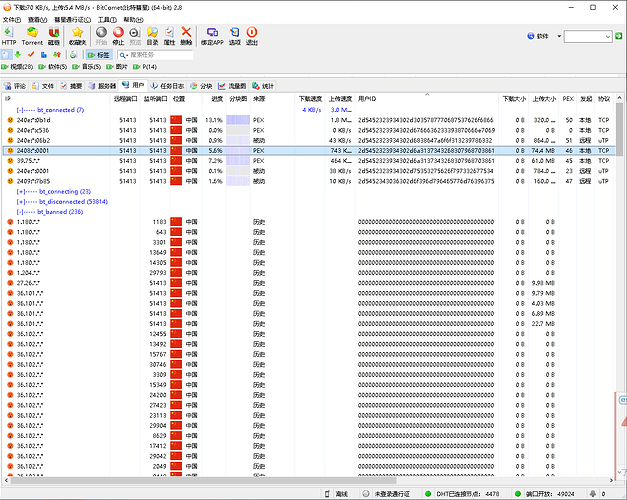Open the 帮助(H) menu
This screenshot has height=500, width=627.
pyautogui.click(x=133, y=20)
